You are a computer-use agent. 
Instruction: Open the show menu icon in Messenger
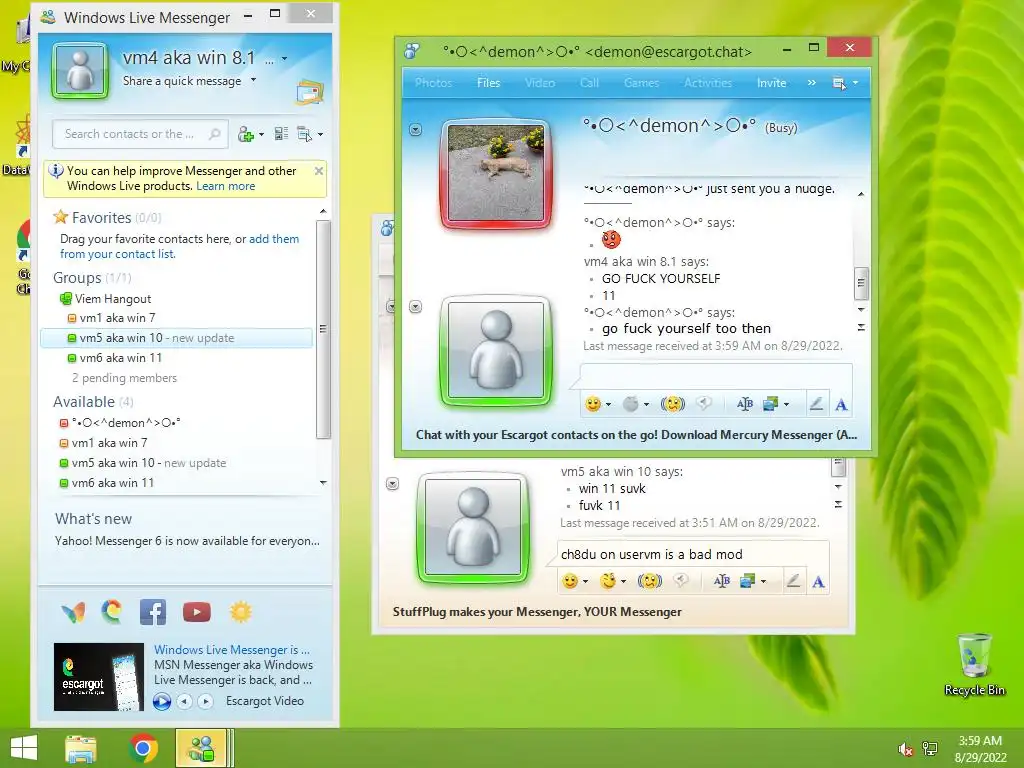[x=305, y=134]
